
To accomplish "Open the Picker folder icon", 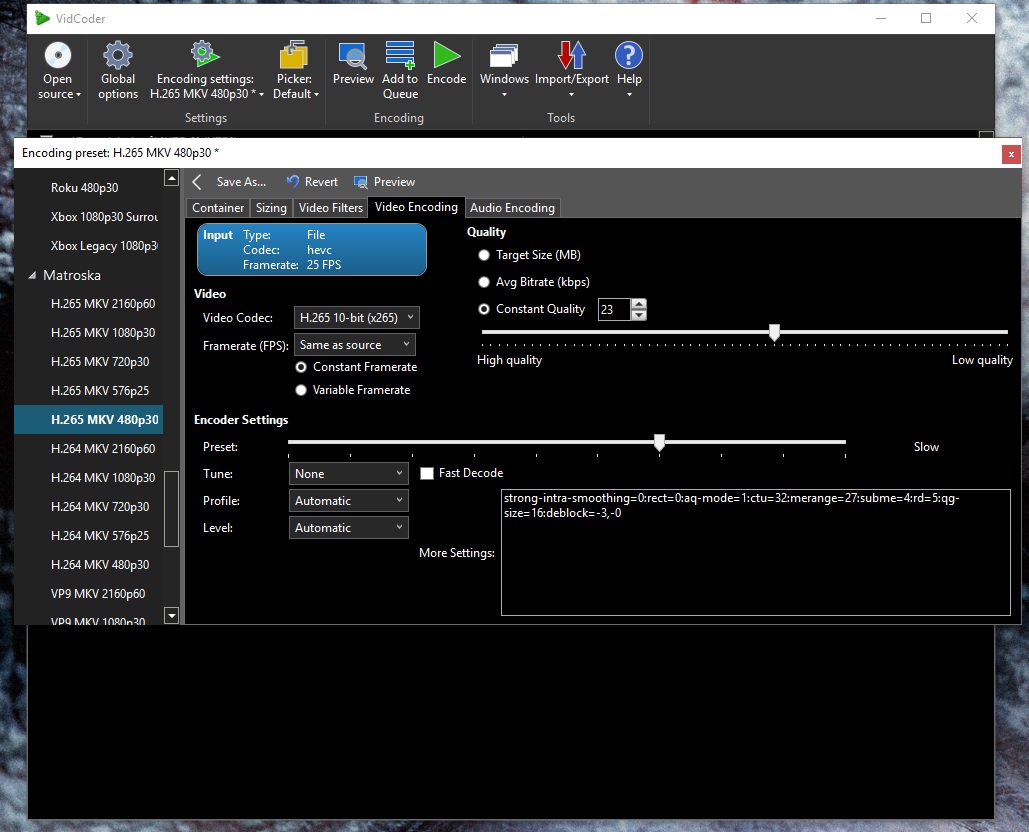I will [x=294, y=55].
